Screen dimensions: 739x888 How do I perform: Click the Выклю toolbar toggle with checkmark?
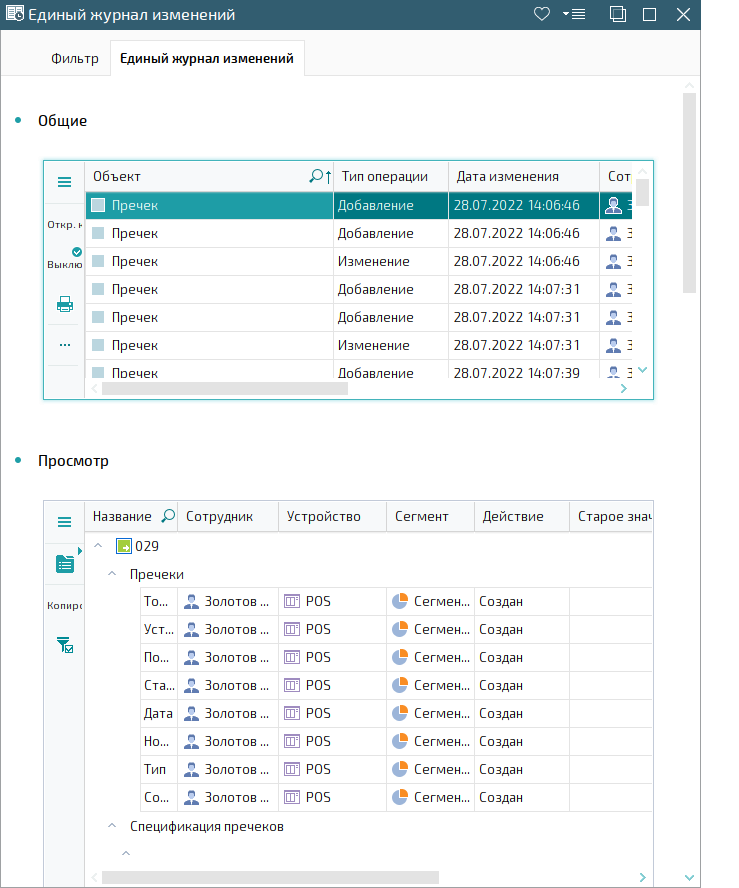point(64,259)
